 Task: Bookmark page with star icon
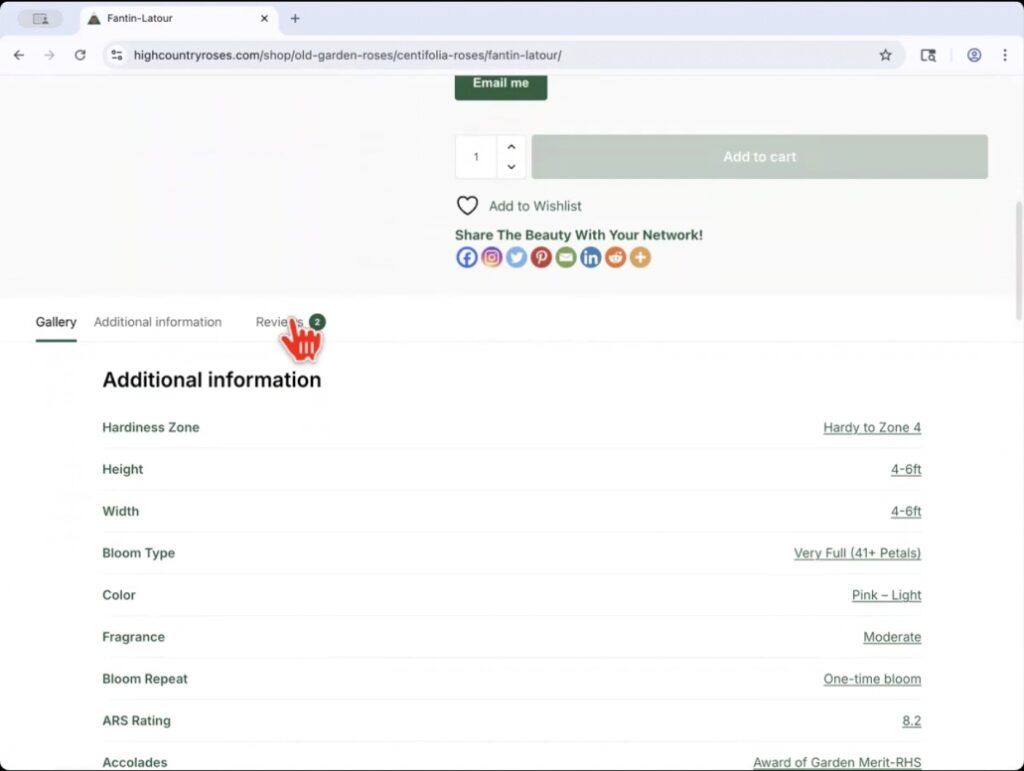(885, 55)
